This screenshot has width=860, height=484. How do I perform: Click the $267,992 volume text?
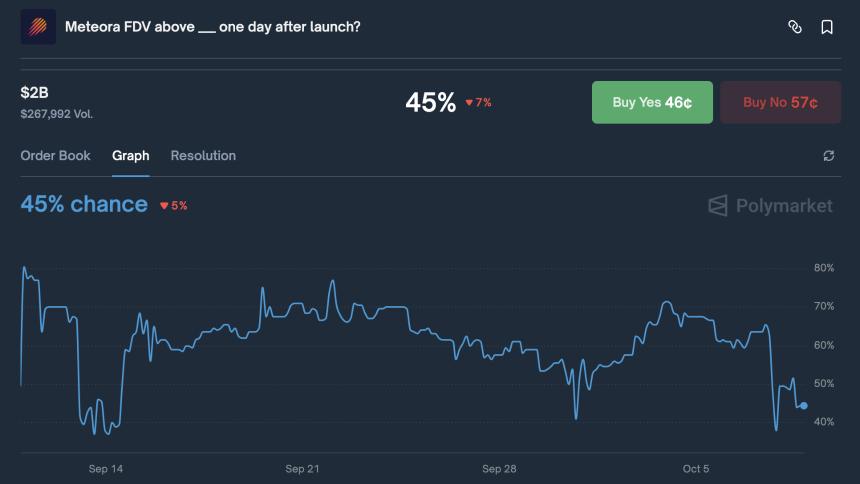click(x=57, y=114)
